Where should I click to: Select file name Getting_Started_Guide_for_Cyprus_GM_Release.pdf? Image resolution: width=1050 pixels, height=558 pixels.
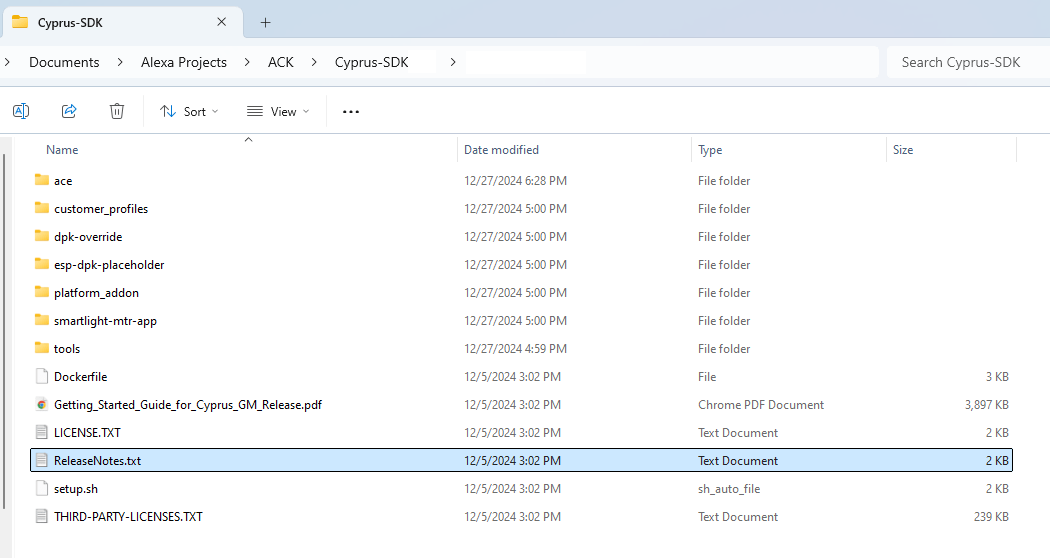pos(188,405)
